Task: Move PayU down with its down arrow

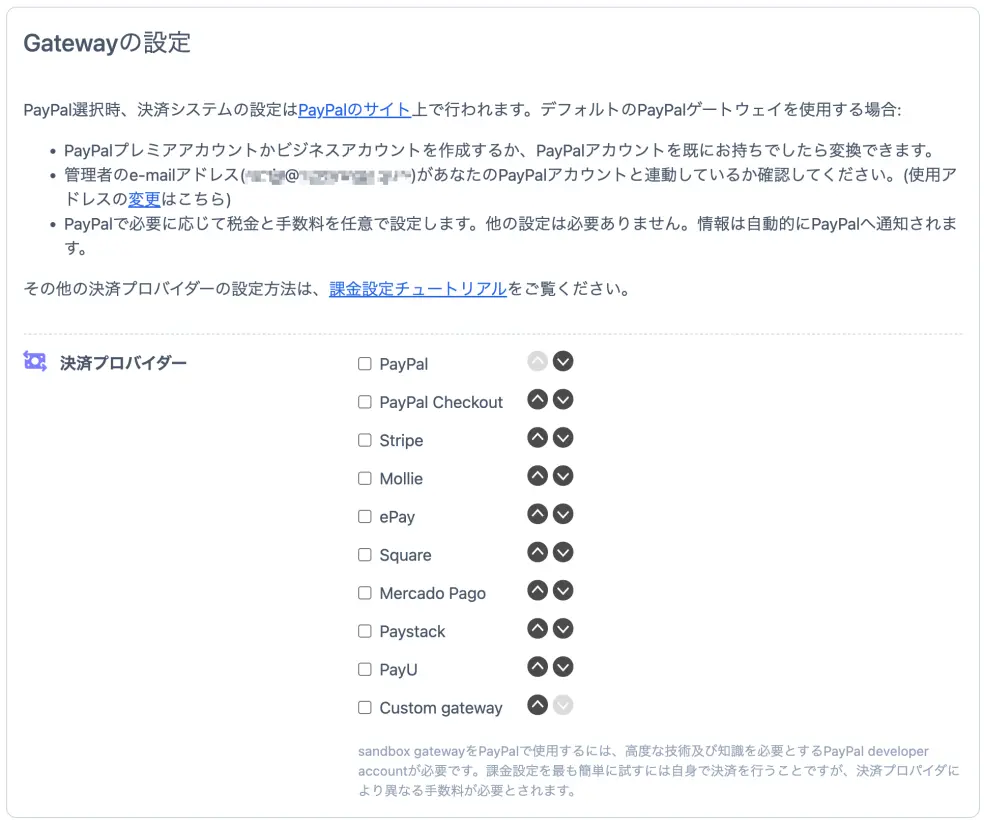Action: (x=563, y=666)
